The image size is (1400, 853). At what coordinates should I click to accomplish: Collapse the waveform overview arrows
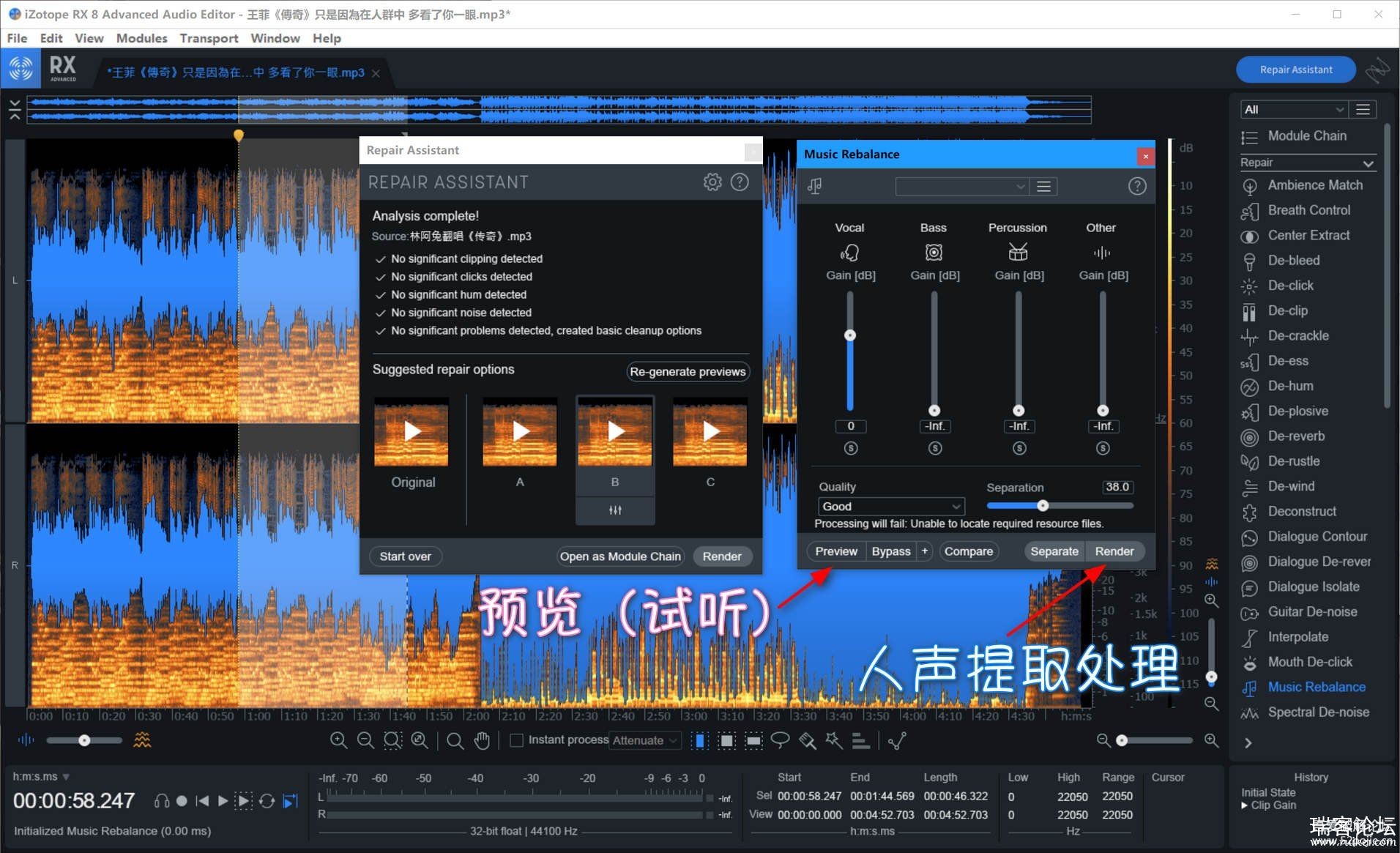coord(15,110)
